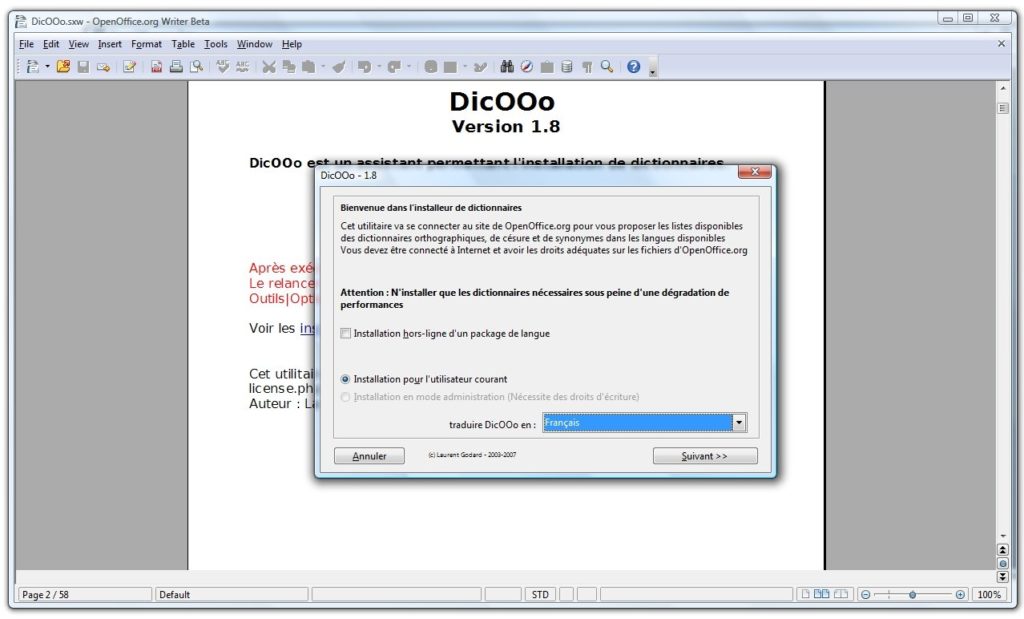Click the Default page style status field
Viewport: 1024px width, 619px height.
click(231, 595)
